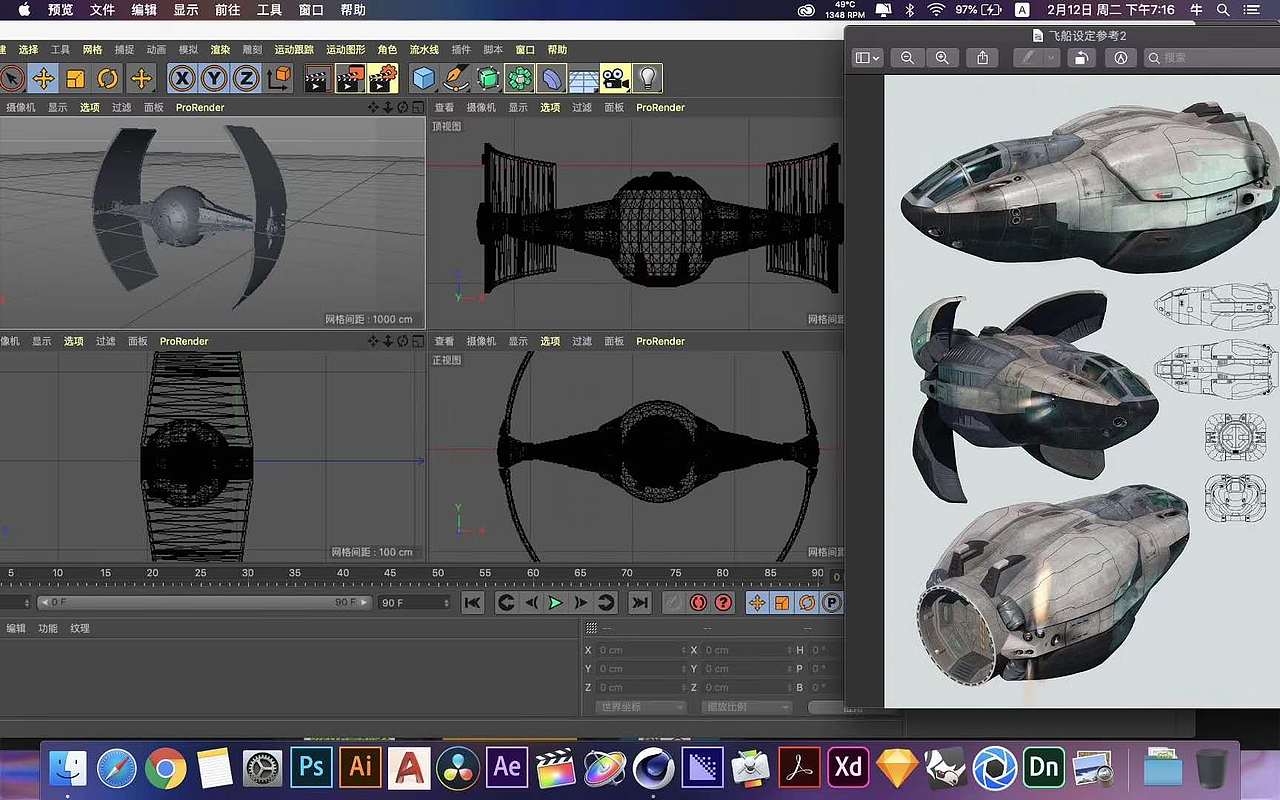Open the 窗口 menu in Cinema 4D menu row
The height and width of the screenshot is (800, 1280).
click(x=525, y=50)
